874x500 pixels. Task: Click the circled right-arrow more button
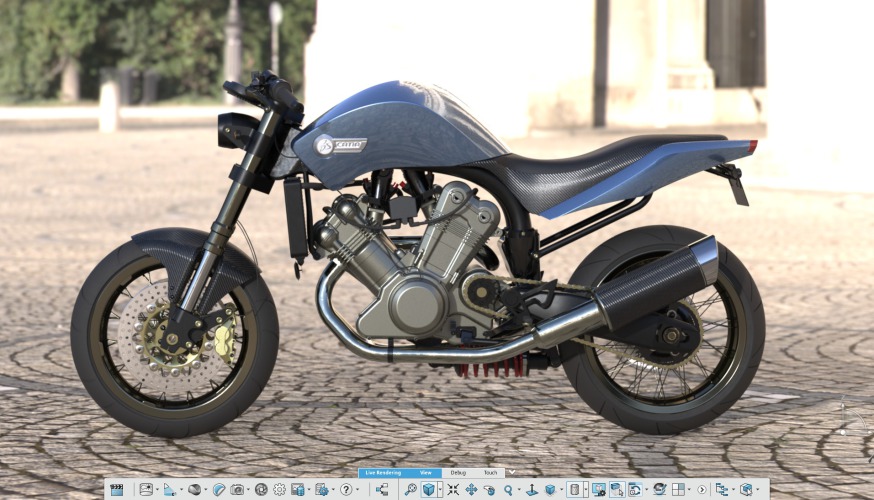coord(701,490)
